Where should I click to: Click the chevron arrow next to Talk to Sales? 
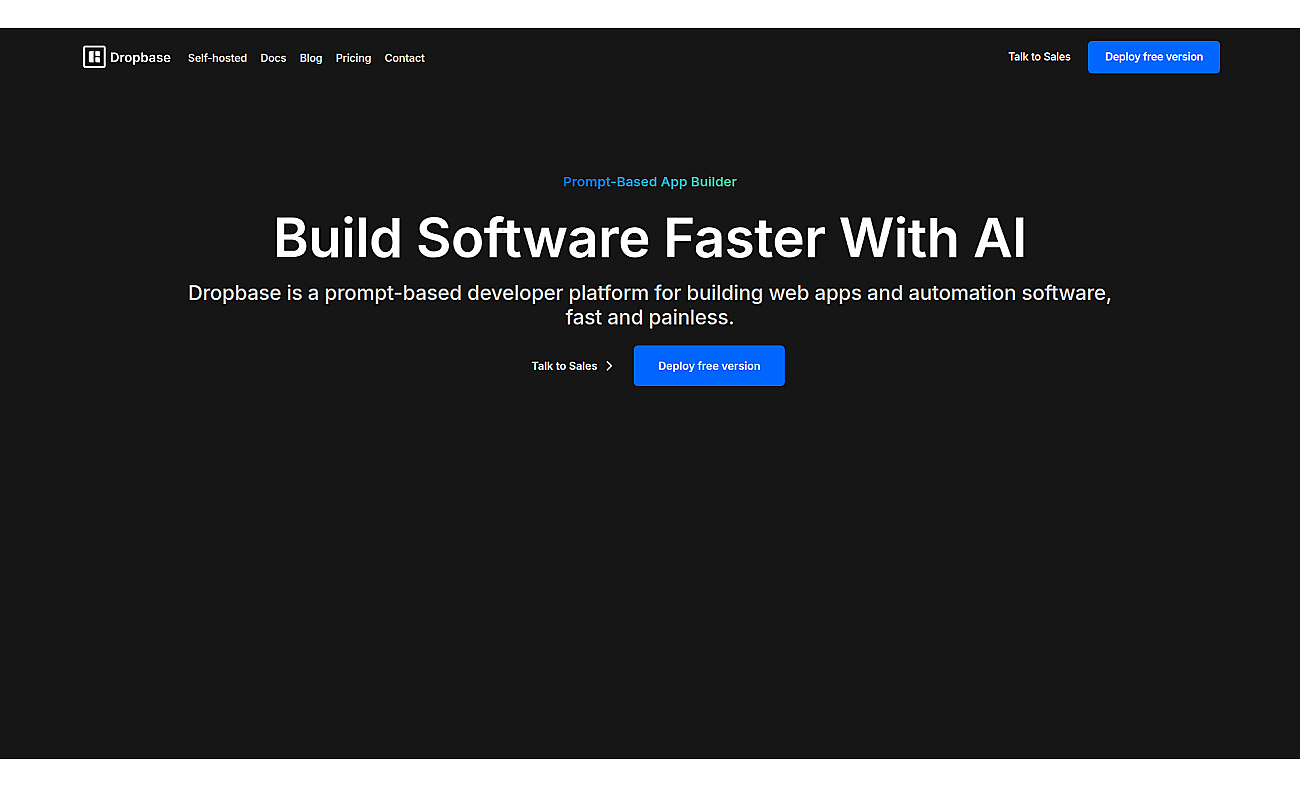(609, 366)
